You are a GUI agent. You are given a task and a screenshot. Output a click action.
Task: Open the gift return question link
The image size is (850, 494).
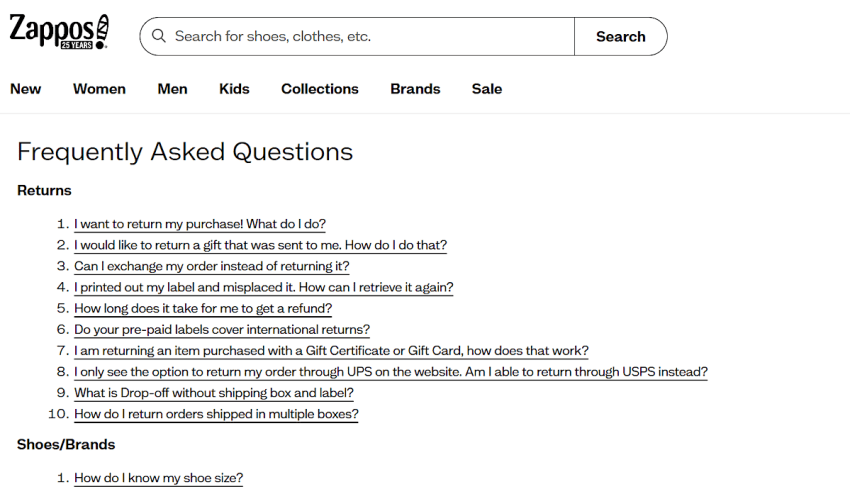pyautogui.click(x=261, y=245)
